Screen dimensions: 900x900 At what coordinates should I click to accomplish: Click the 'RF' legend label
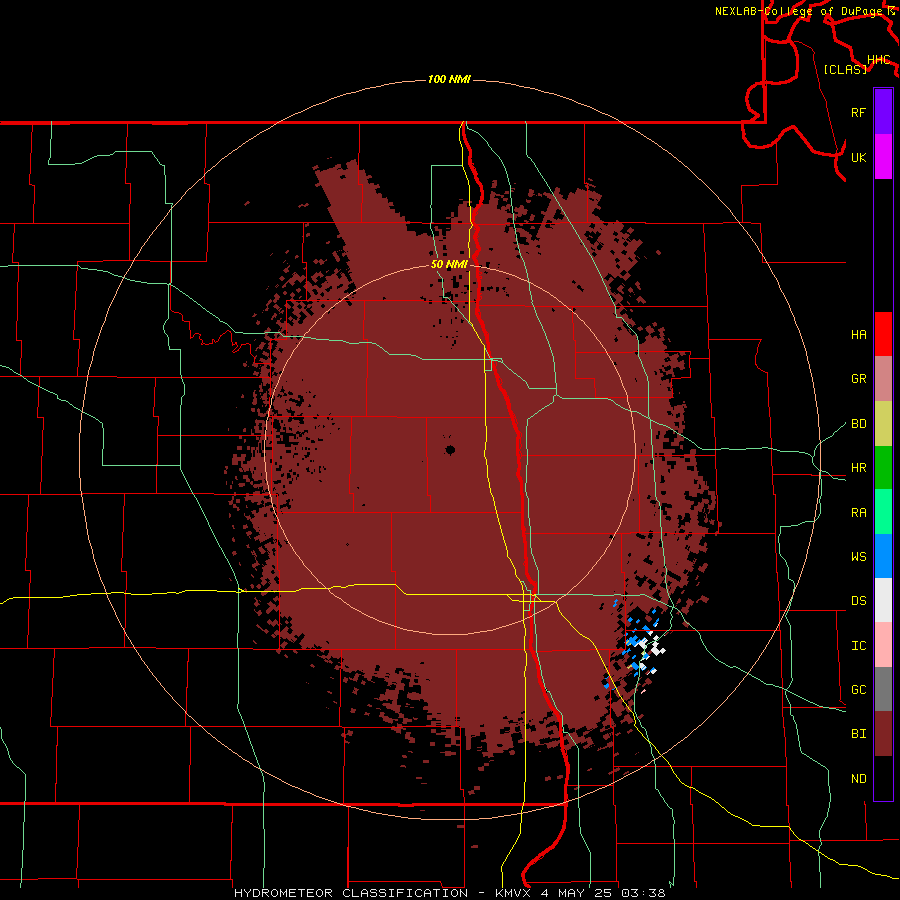pyautogui.click(x=858, y=112)
